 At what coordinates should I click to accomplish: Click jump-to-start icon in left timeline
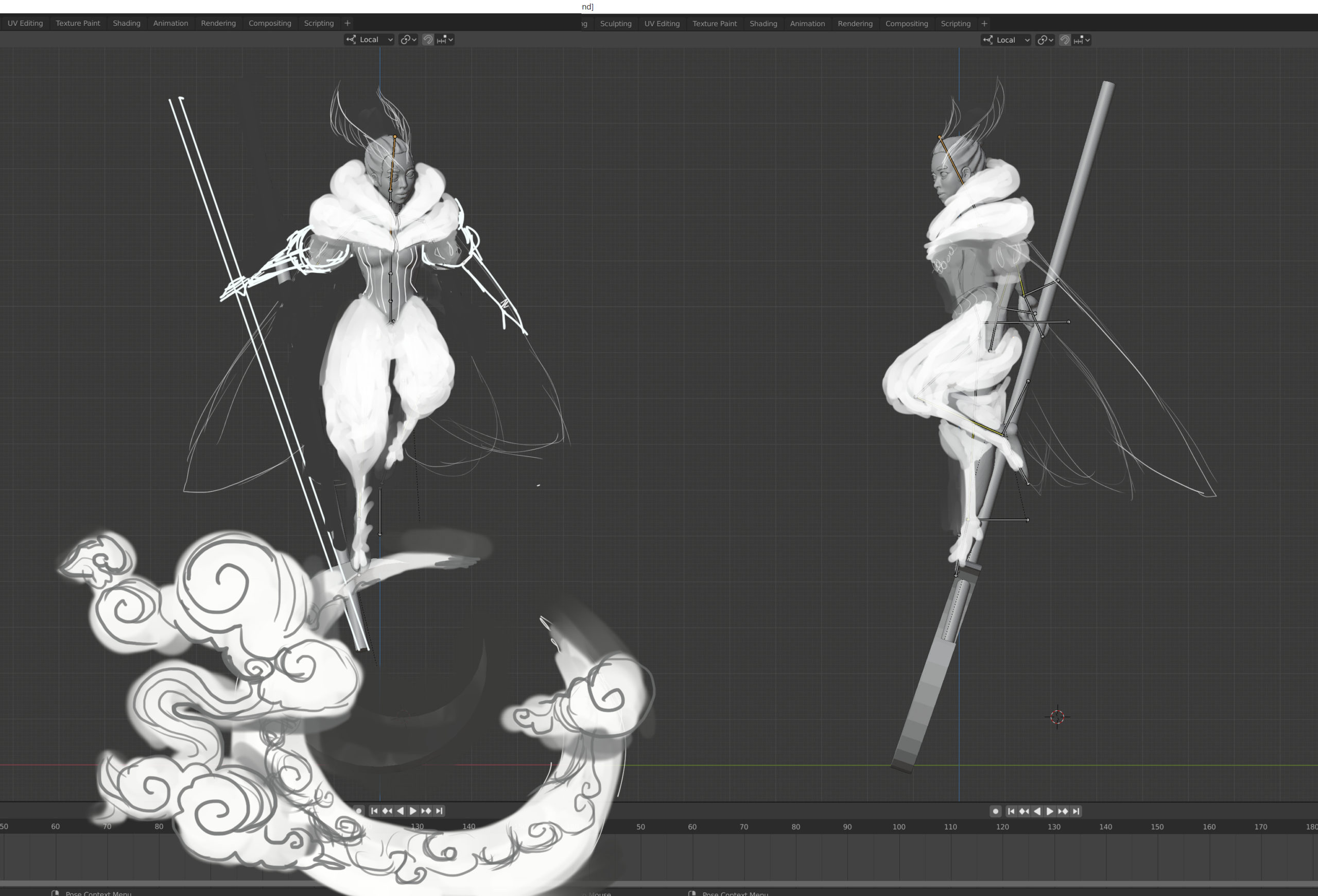coord(374,811)
